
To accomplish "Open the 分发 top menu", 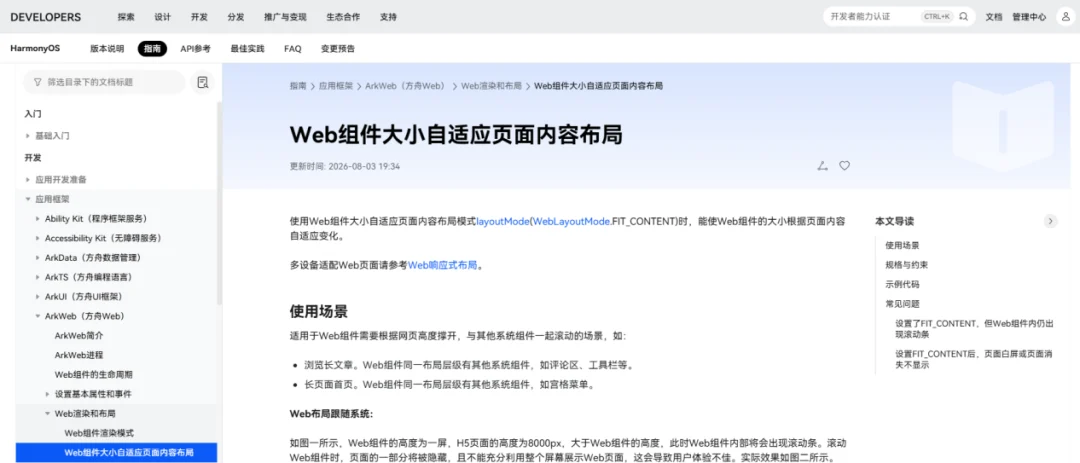I will [x=236, y=17].
